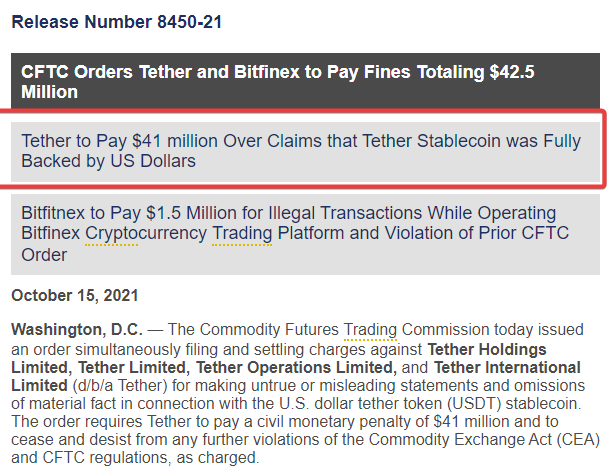Click the word stablecoin ending the USDT sentence
Image resolution: width=609 pixels, height=473 pixels.
tap(543, 404)
